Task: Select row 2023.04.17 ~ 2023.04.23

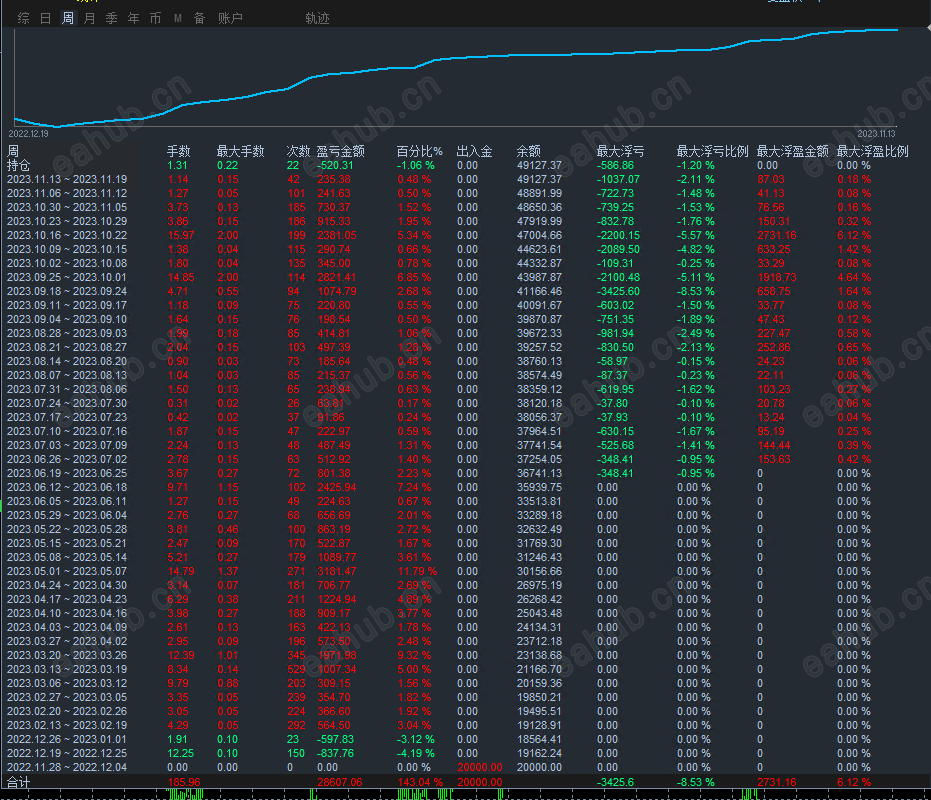Action: (466, 599)
